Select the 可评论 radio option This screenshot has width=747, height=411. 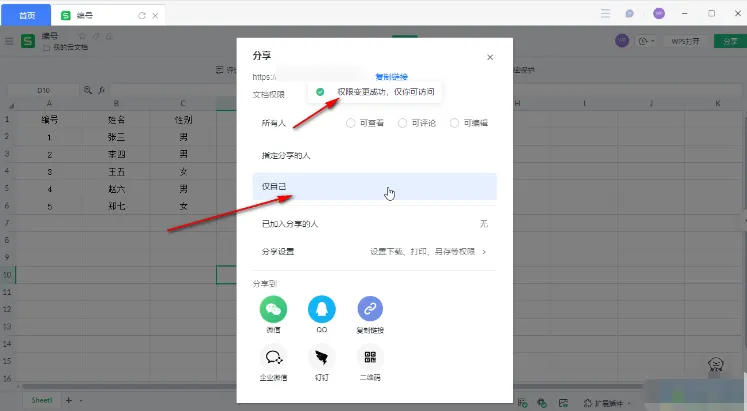click(403, 123)
